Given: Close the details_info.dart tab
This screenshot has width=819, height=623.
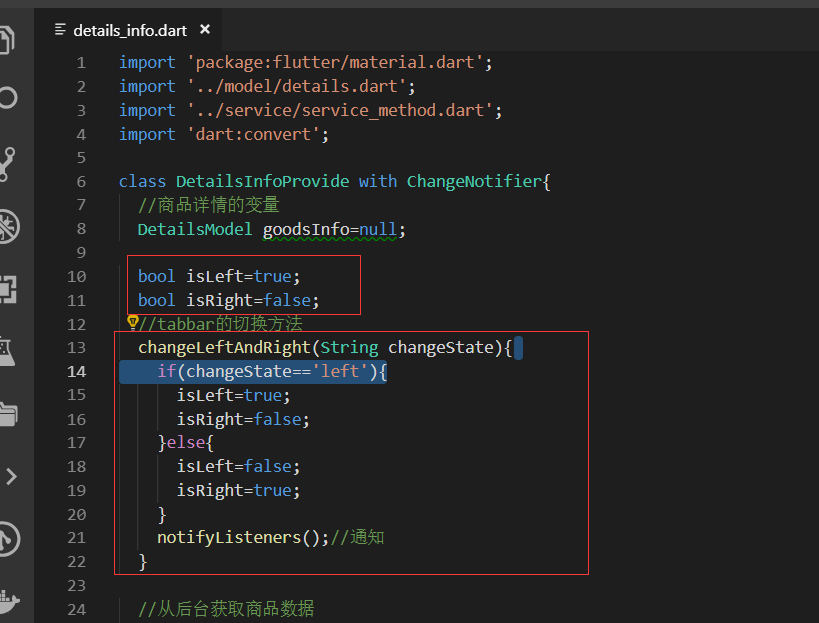Looking at the screenshot, I should coord(205,29).
